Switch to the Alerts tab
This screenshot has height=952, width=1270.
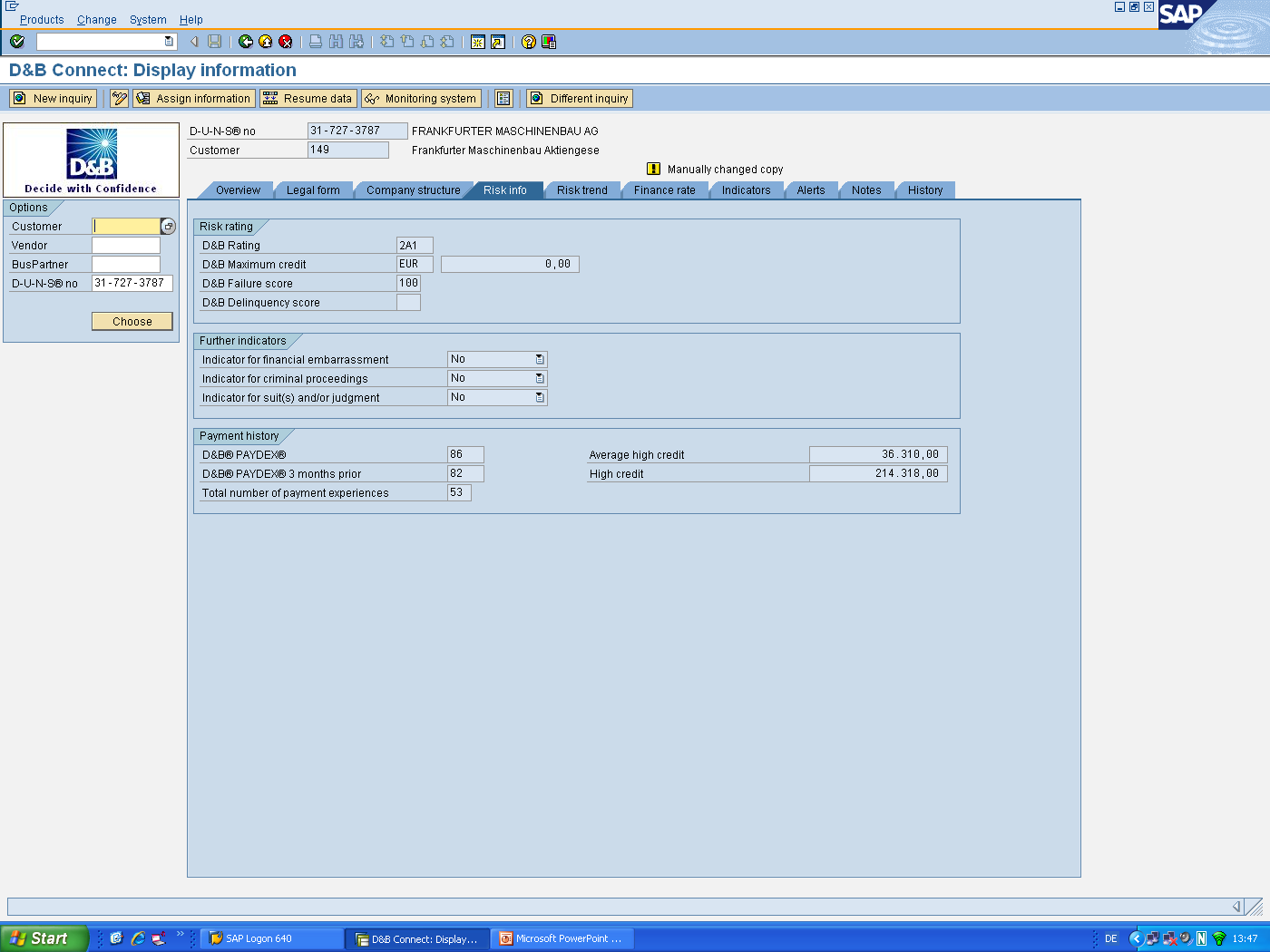(811, 190)
